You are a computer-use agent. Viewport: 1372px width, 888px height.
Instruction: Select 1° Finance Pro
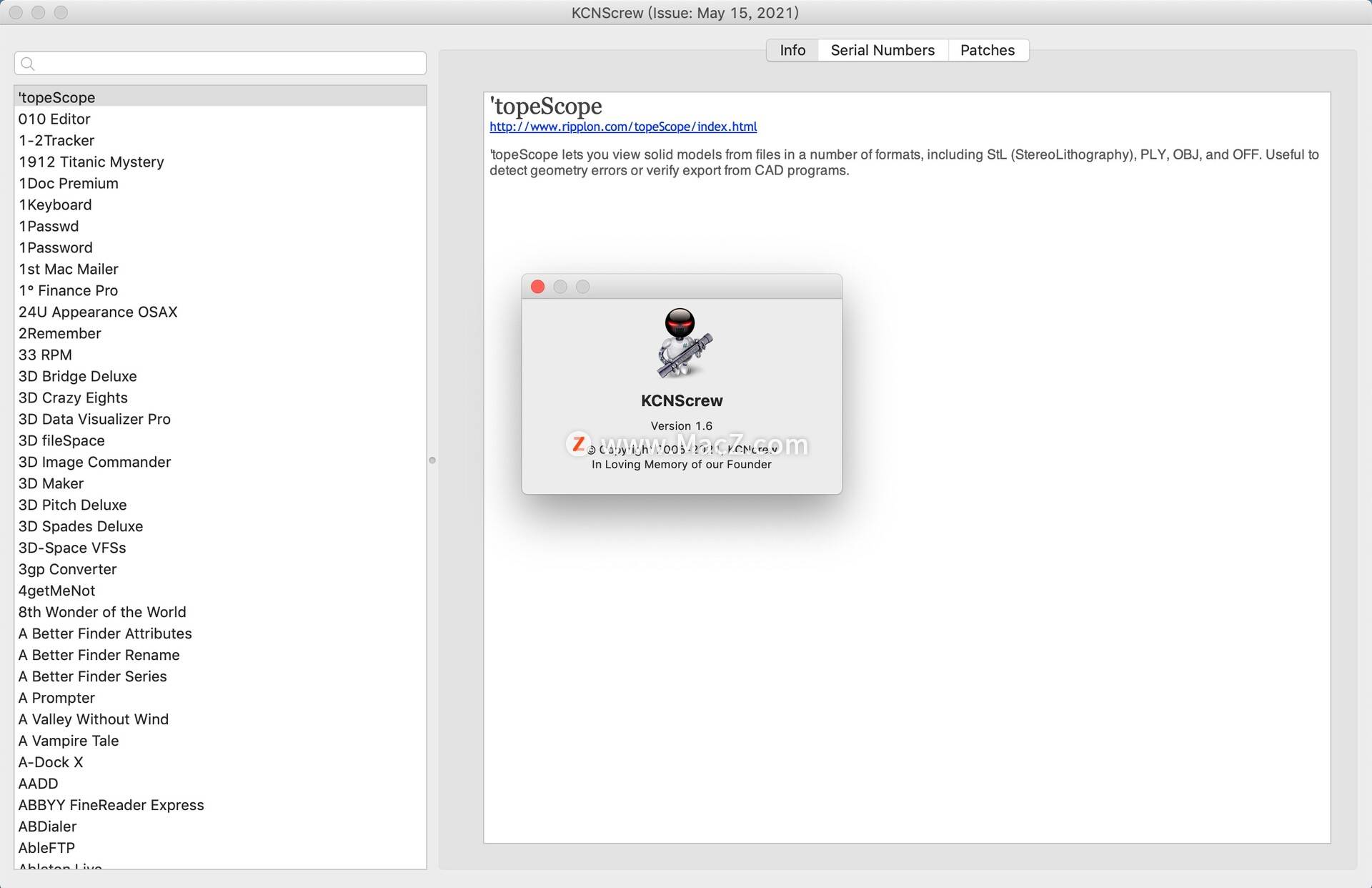pyautogui.click(x=220, y=290)
